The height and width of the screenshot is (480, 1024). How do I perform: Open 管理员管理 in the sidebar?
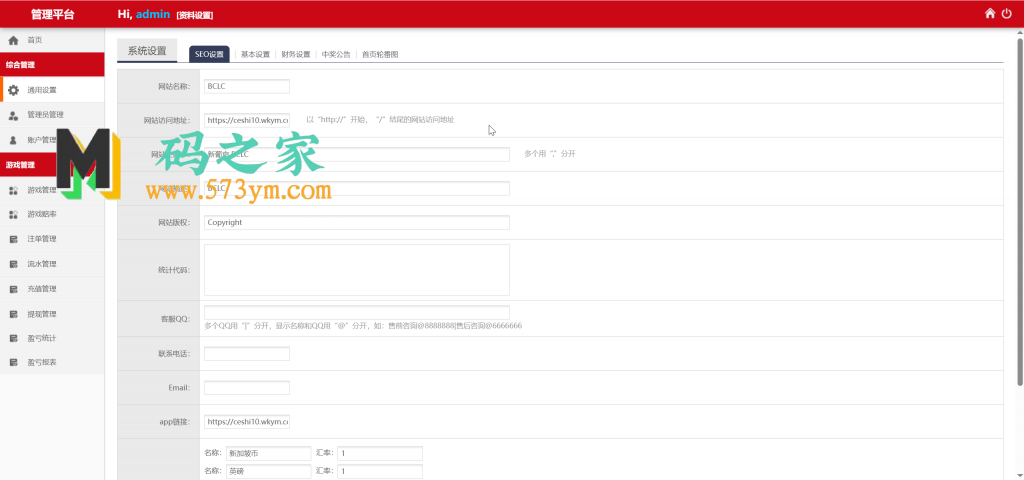point(52,115)
